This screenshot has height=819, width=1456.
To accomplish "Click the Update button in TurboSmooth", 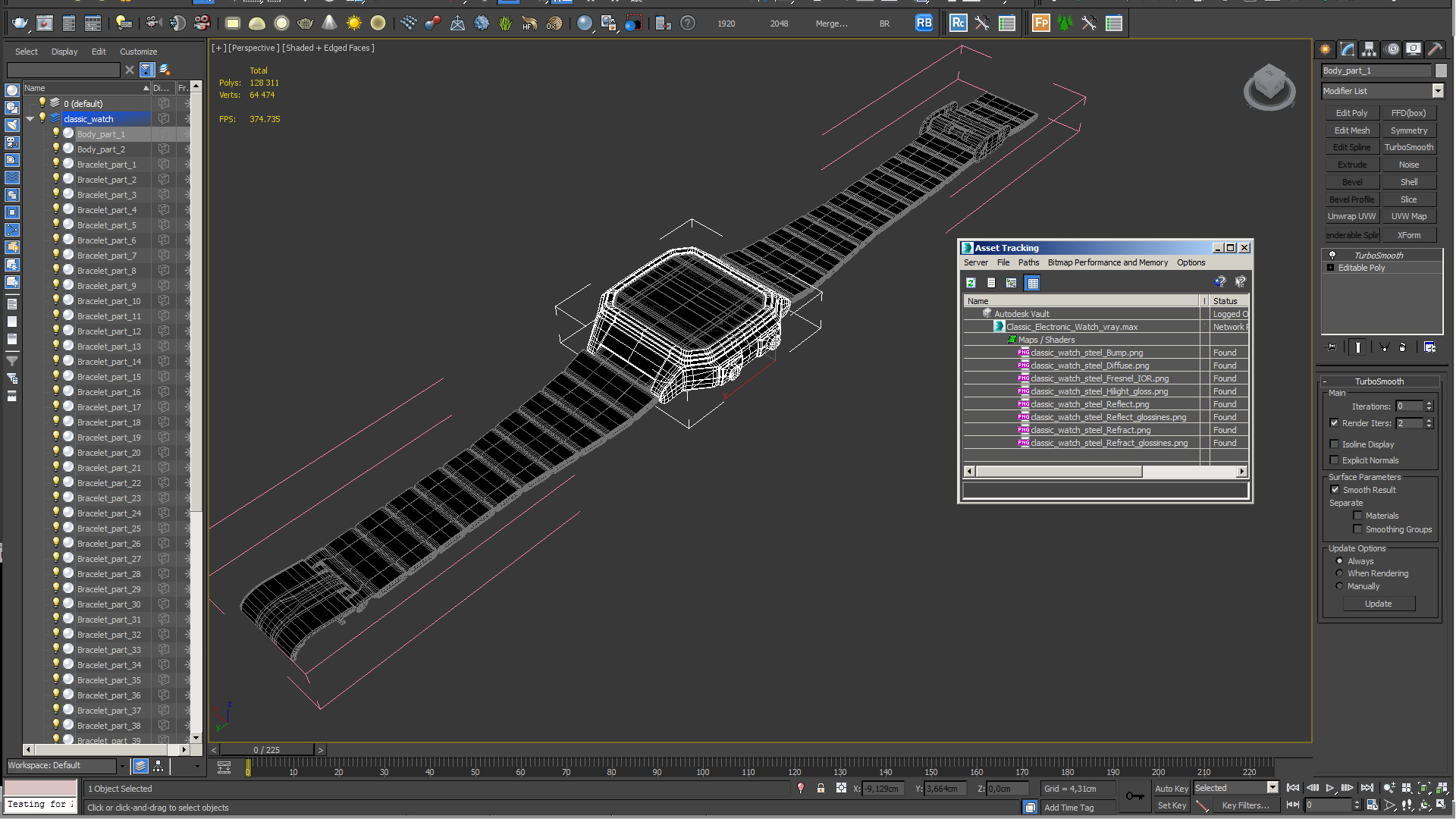I will pos(1378,603).
